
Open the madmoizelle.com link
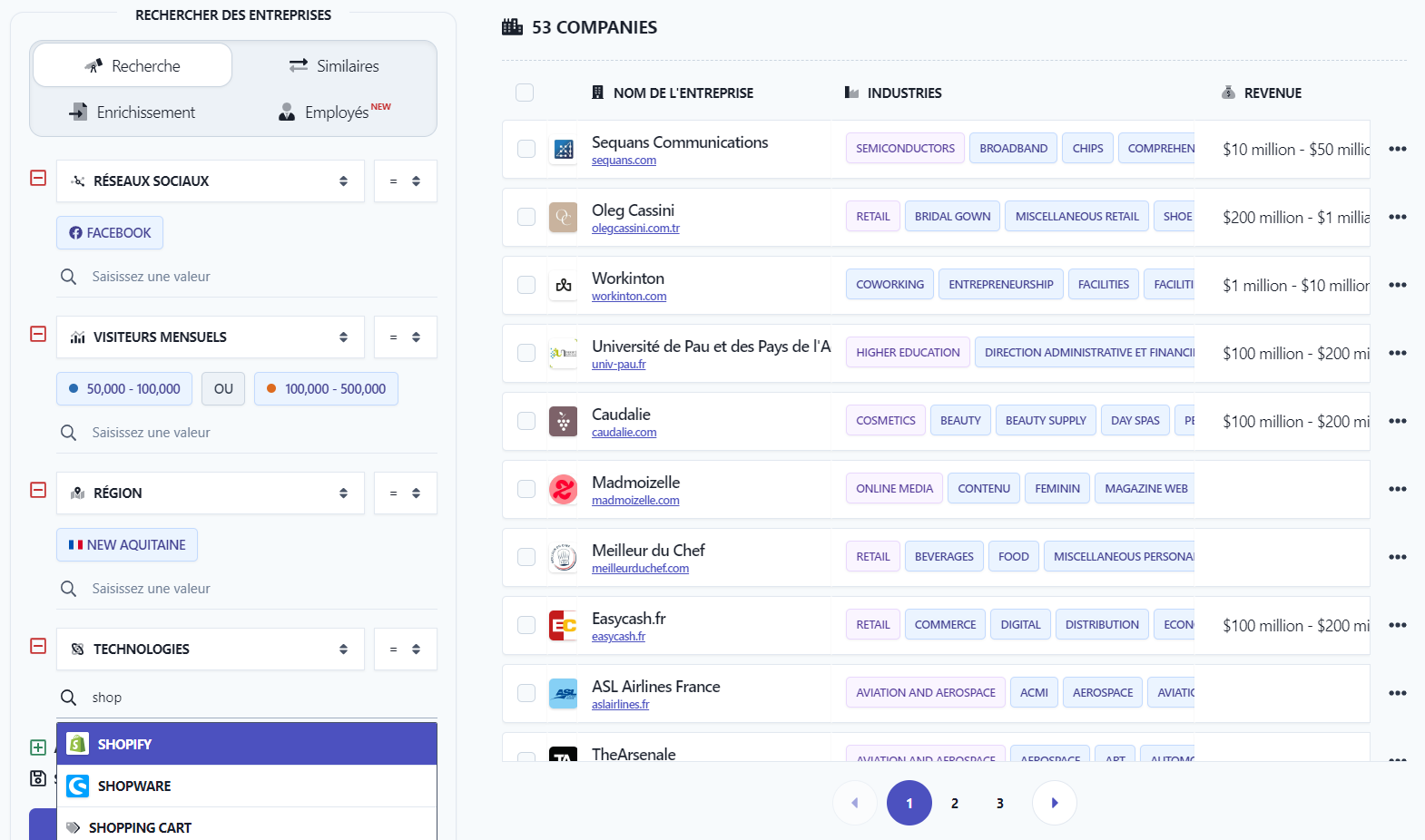coord(635,501)
